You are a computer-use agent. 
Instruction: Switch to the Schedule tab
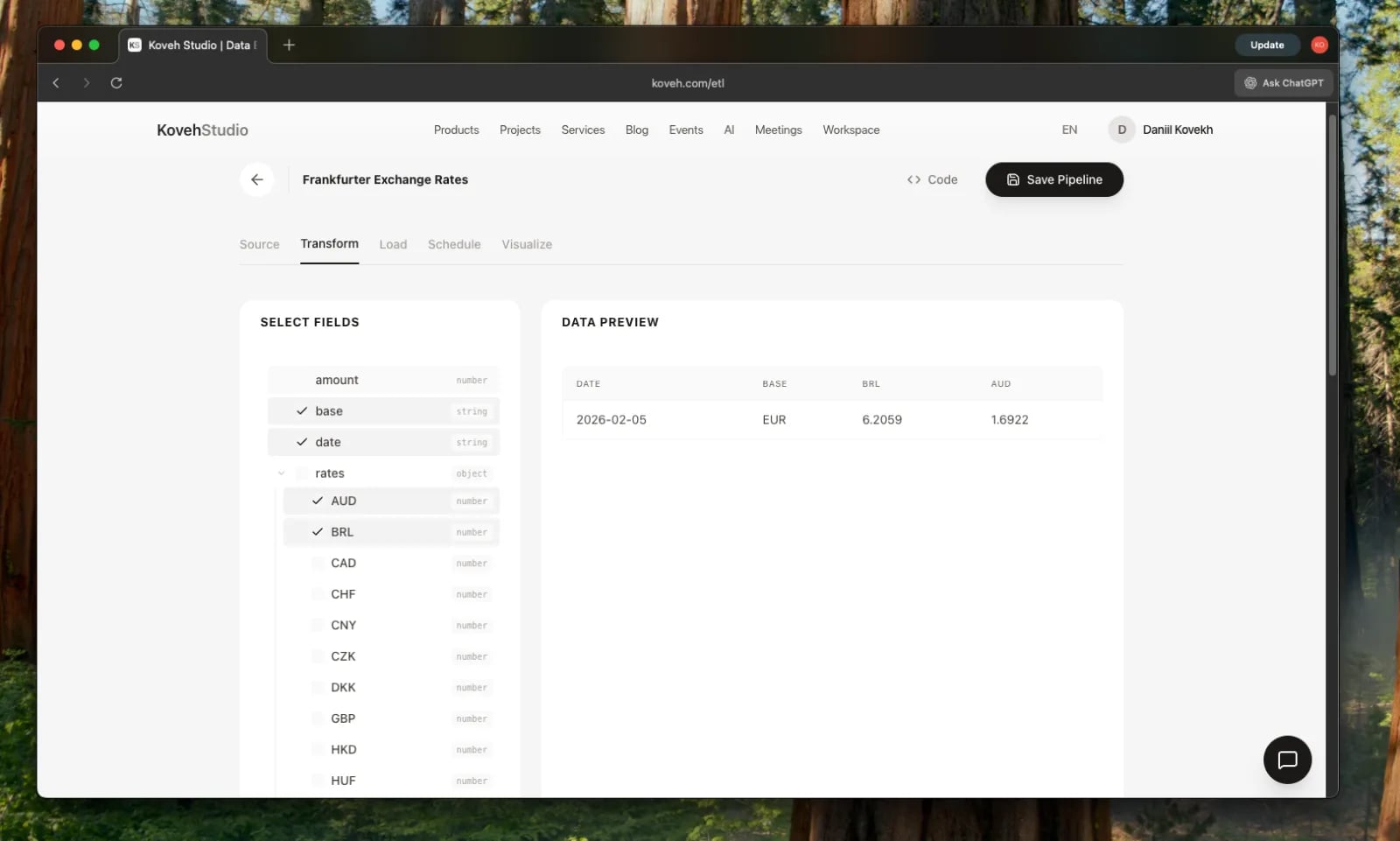pyautogui.click(x=453, y=244)
